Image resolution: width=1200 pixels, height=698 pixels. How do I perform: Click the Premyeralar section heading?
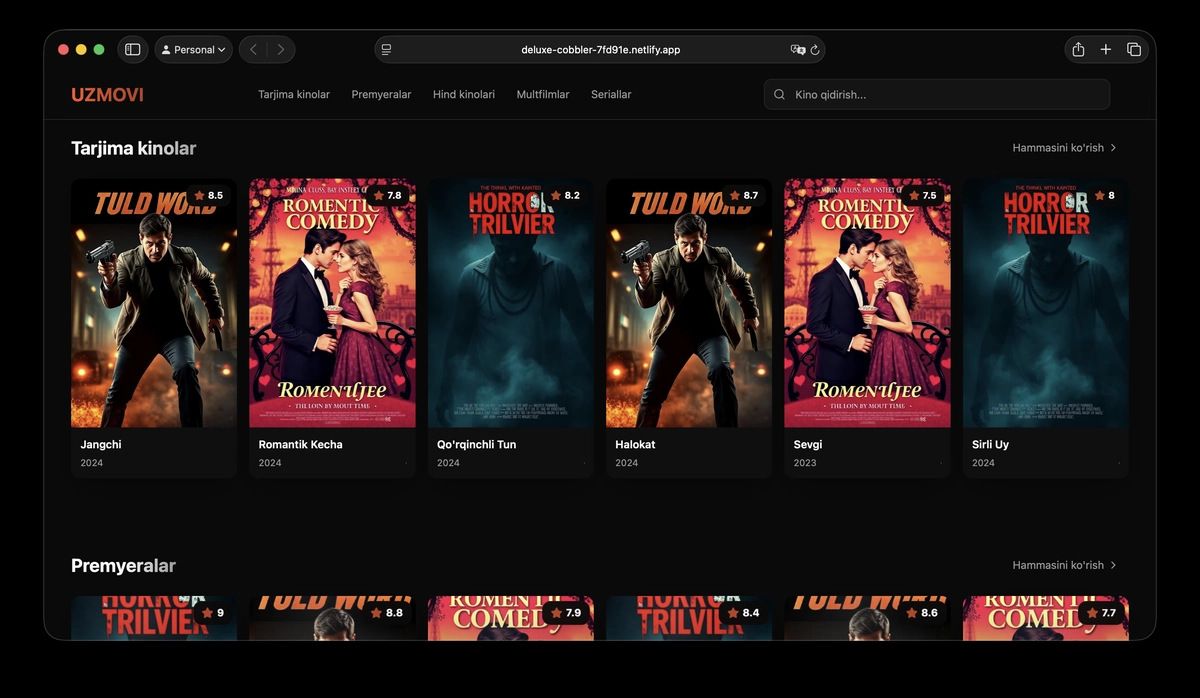click(123, 565)
